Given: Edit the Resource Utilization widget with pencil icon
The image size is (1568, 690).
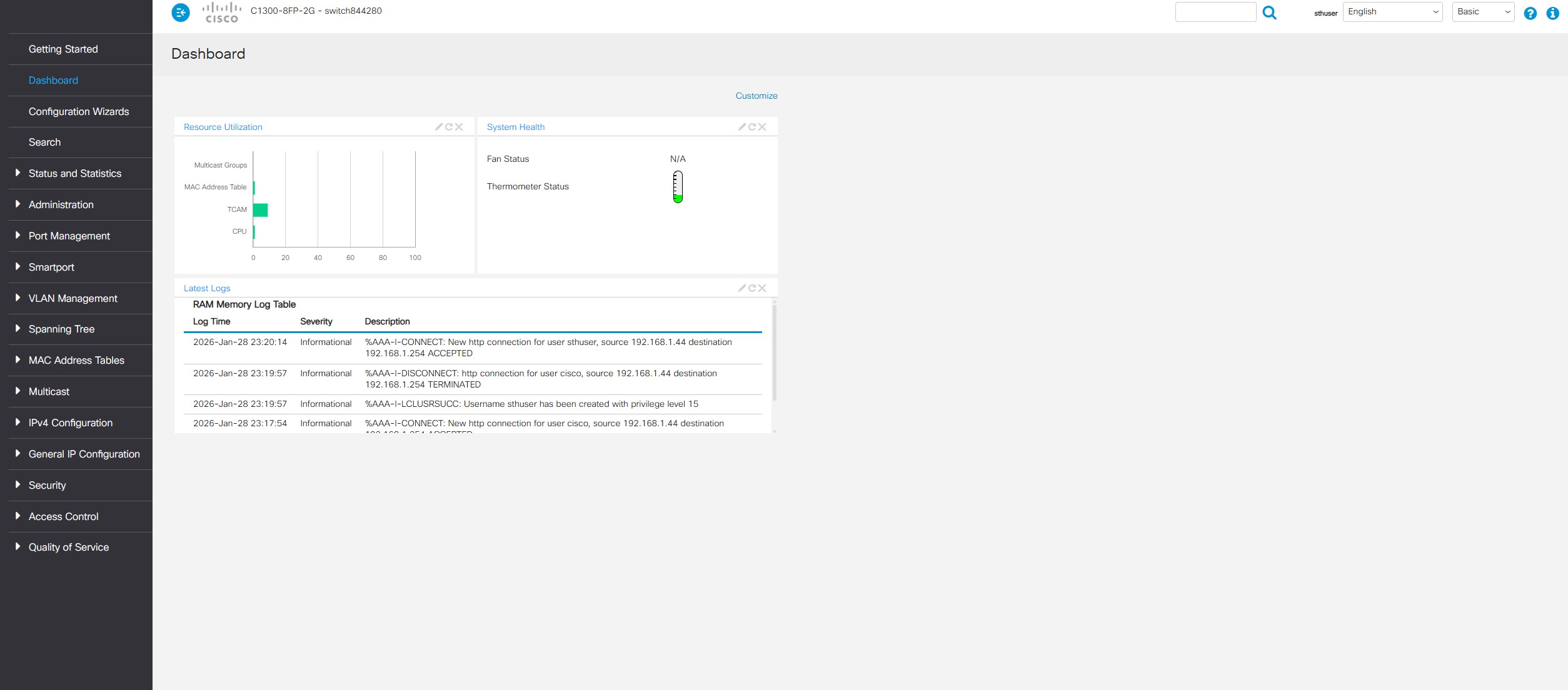Looking at the screenshot, I should click(439, 127).
